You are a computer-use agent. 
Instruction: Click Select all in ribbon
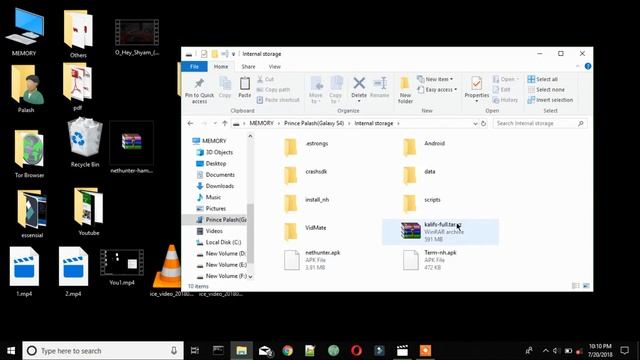point(543,79)
